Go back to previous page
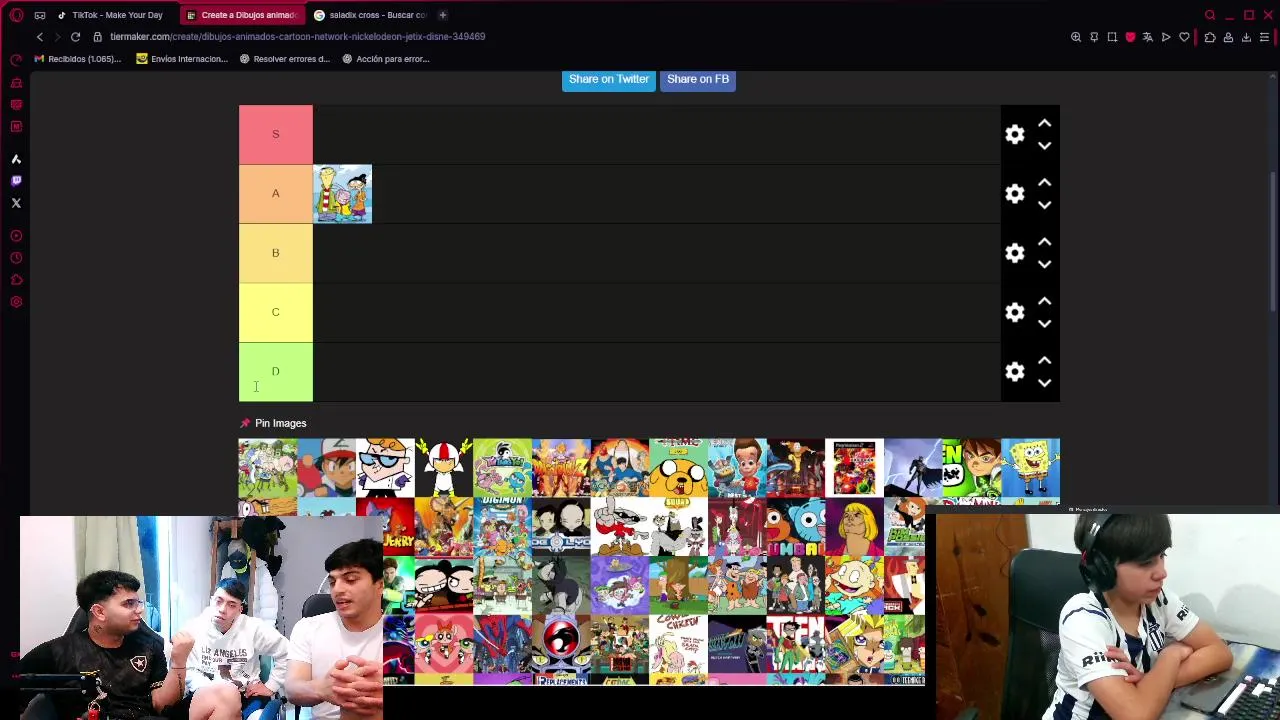Screen dimensions: 1280x720 [40, 37]
